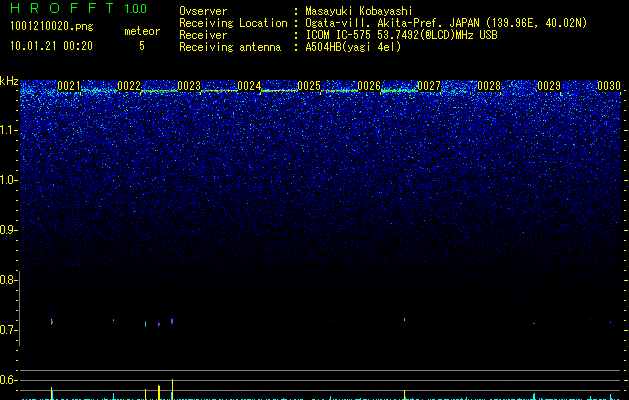Click the 0.9 frequency axis label
Image resolution: width=629 pixels, height=400 pixels.
tap(7, 230)
